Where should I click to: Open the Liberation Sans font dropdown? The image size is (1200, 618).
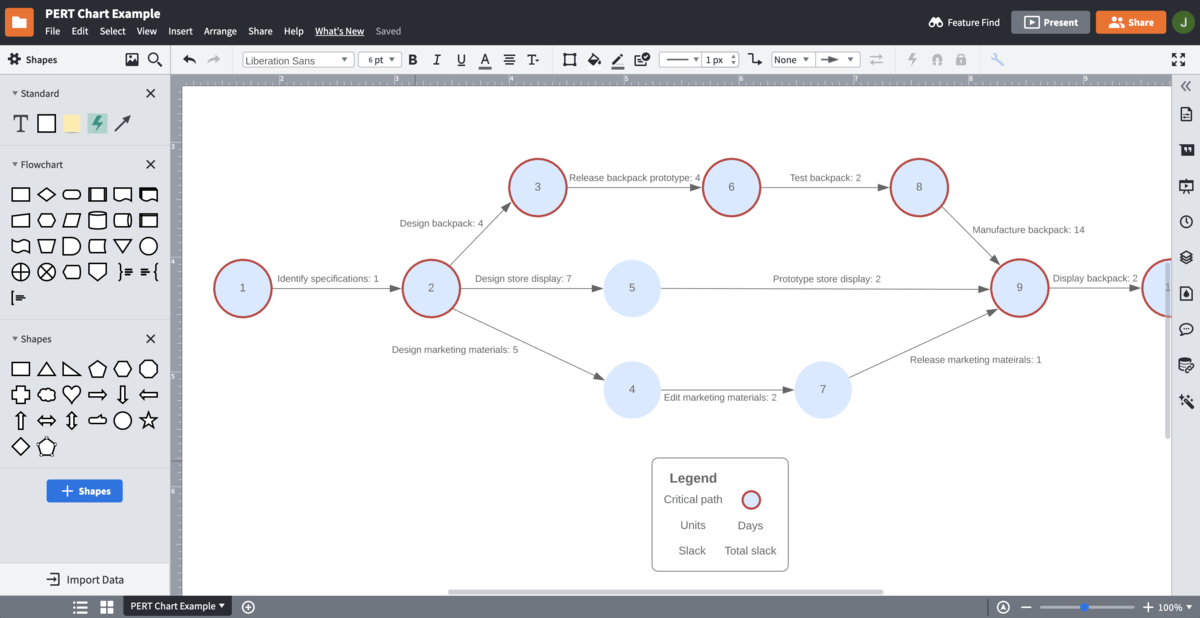tap(298, 60)
